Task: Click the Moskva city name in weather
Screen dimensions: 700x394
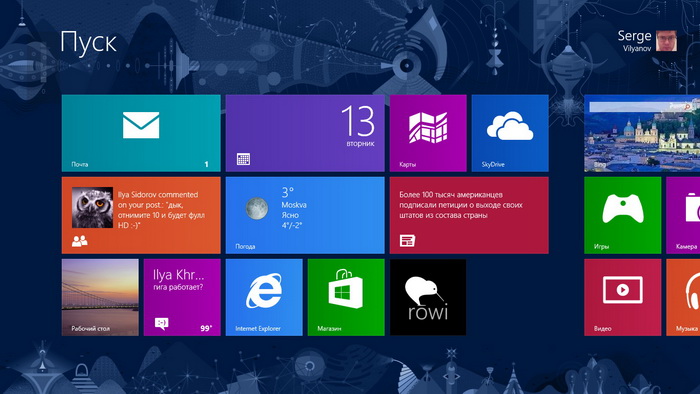Action: 294,205
